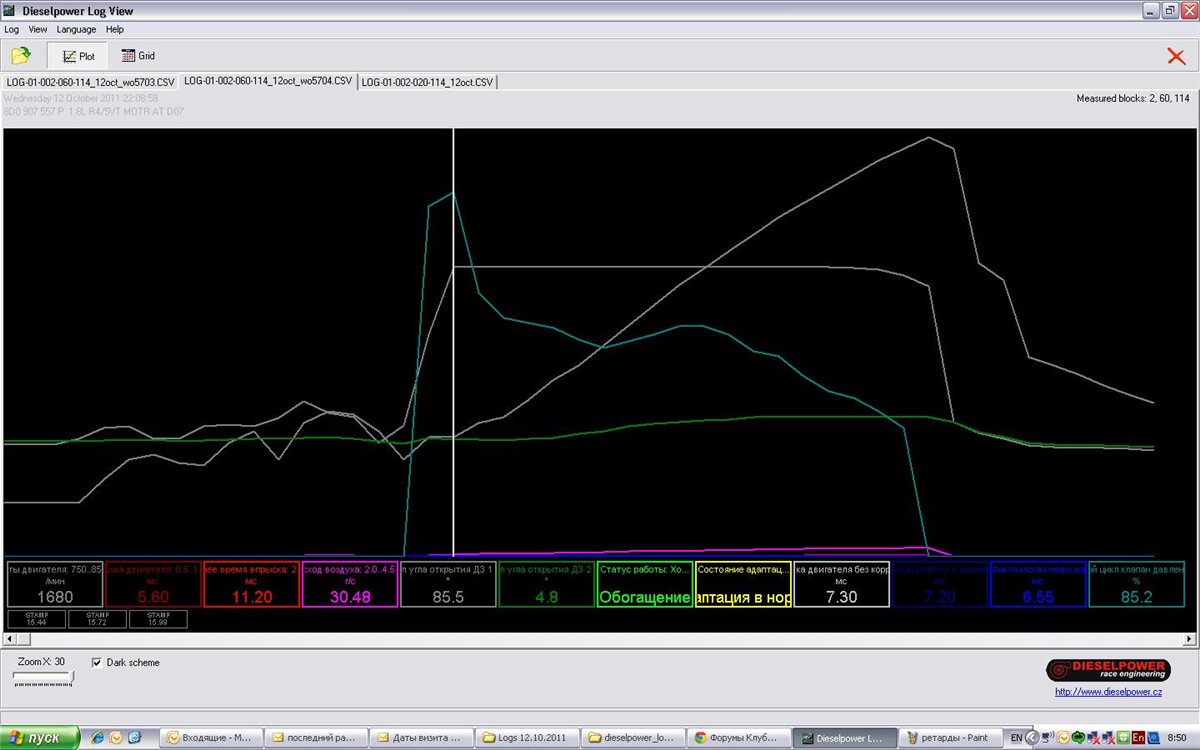1200x750 pixels.
Task: Switch to the Форумы Клуб... Chrome window
Action: coord(737,738)
